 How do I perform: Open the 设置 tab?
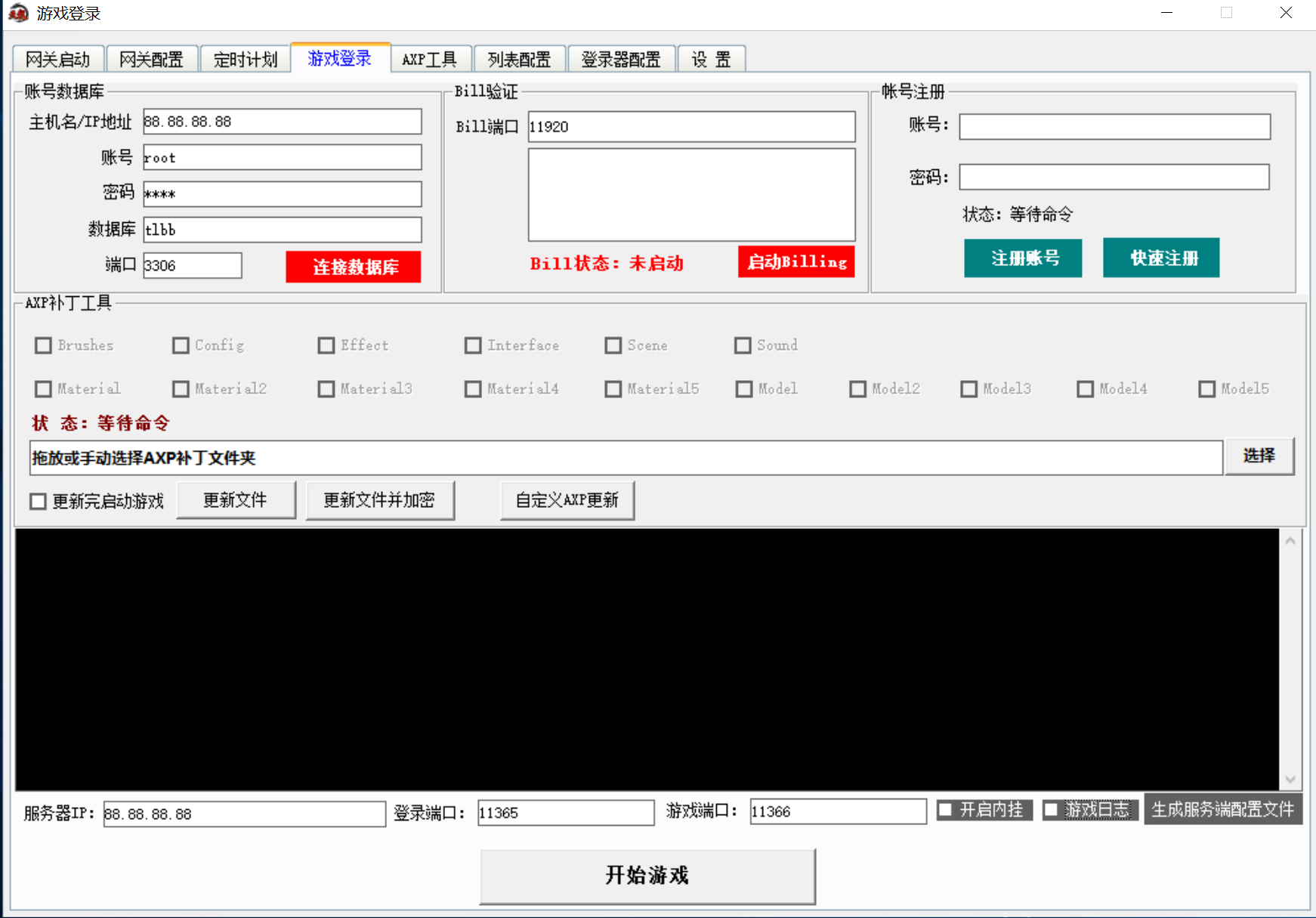[712, 59]
